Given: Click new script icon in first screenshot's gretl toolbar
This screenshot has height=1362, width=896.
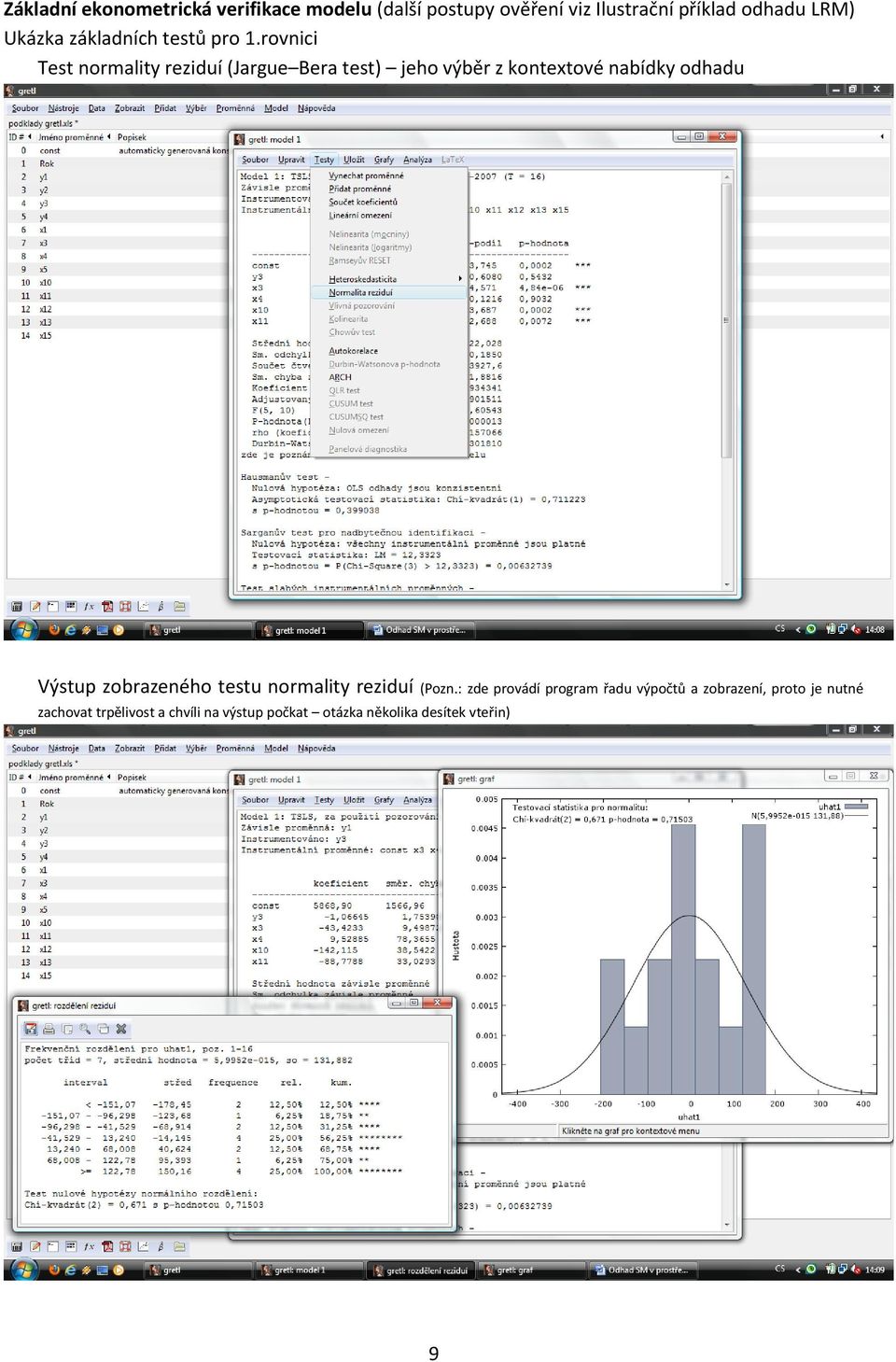Looking at the screenshot, I should 35,607.
